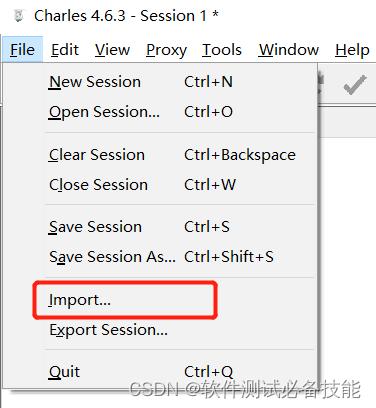This screenshot has height=408, width=376.
Task: Open the Proxy menu
Action: (x=166, y=50)
